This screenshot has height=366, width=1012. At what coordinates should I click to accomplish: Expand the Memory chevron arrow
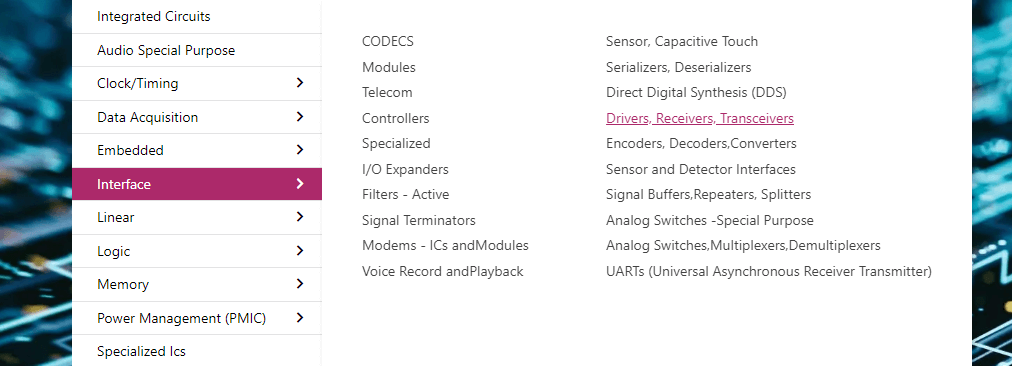pyautogui.click(x=299, y=284)
